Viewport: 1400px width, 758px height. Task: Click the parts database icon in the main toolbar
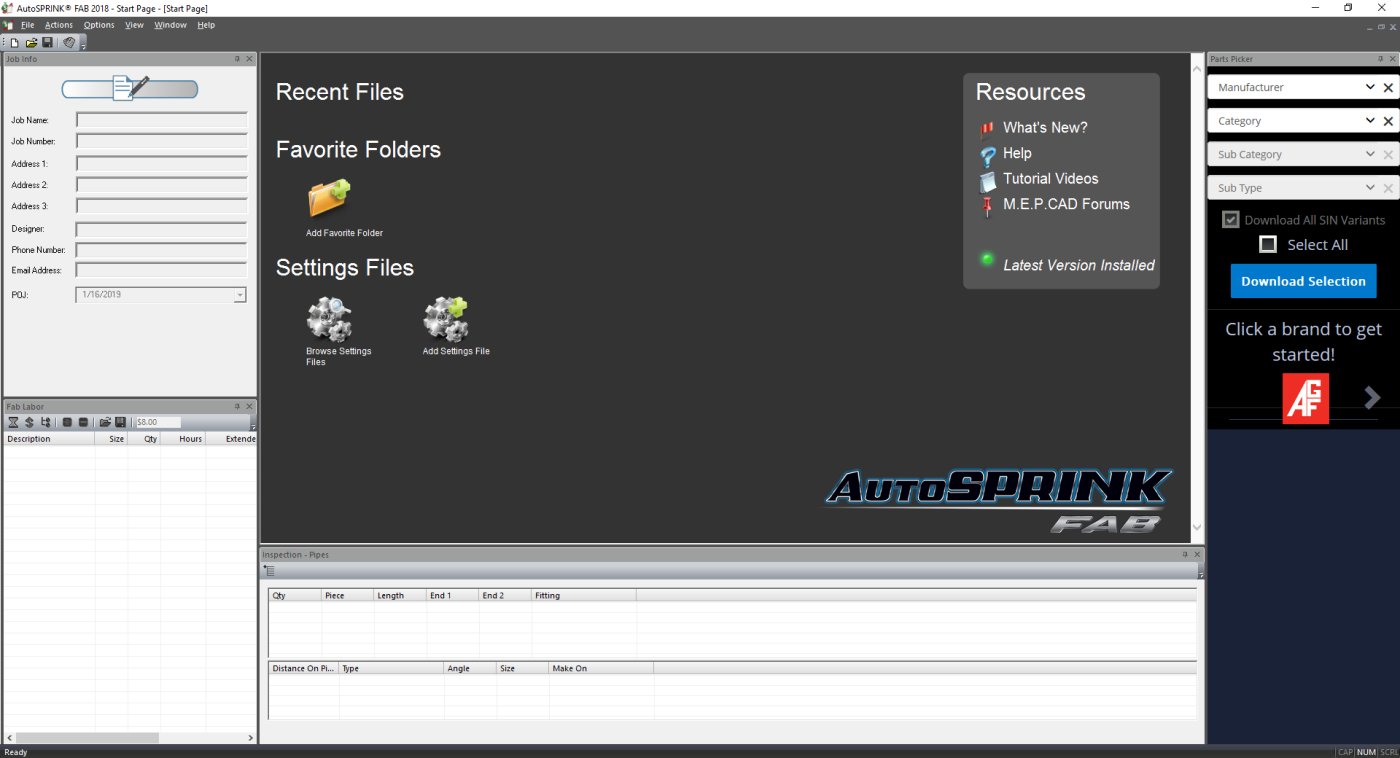[x=69, y=43]
